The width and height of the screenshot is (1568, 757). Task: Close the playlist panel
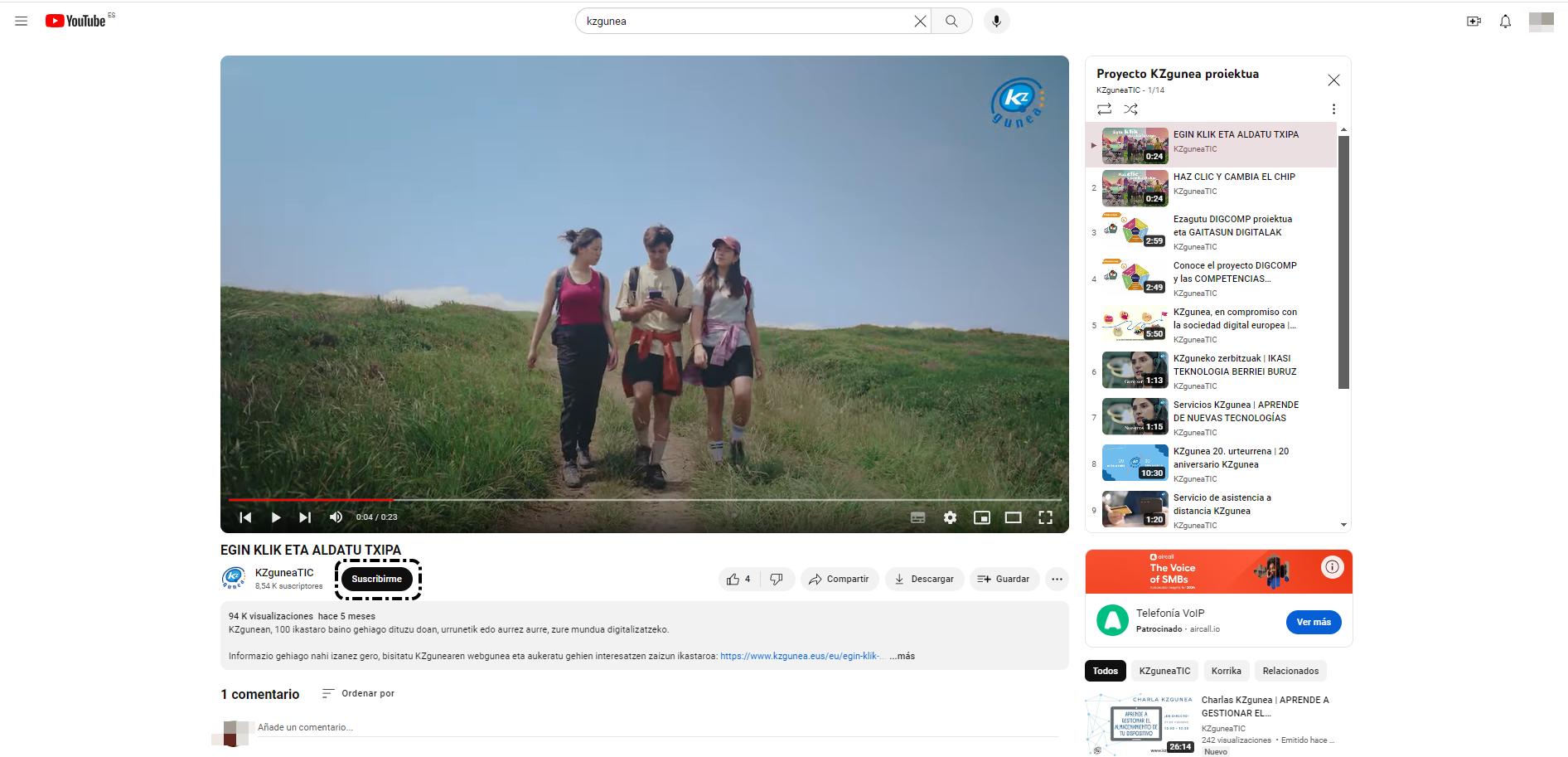[1333, 80]
